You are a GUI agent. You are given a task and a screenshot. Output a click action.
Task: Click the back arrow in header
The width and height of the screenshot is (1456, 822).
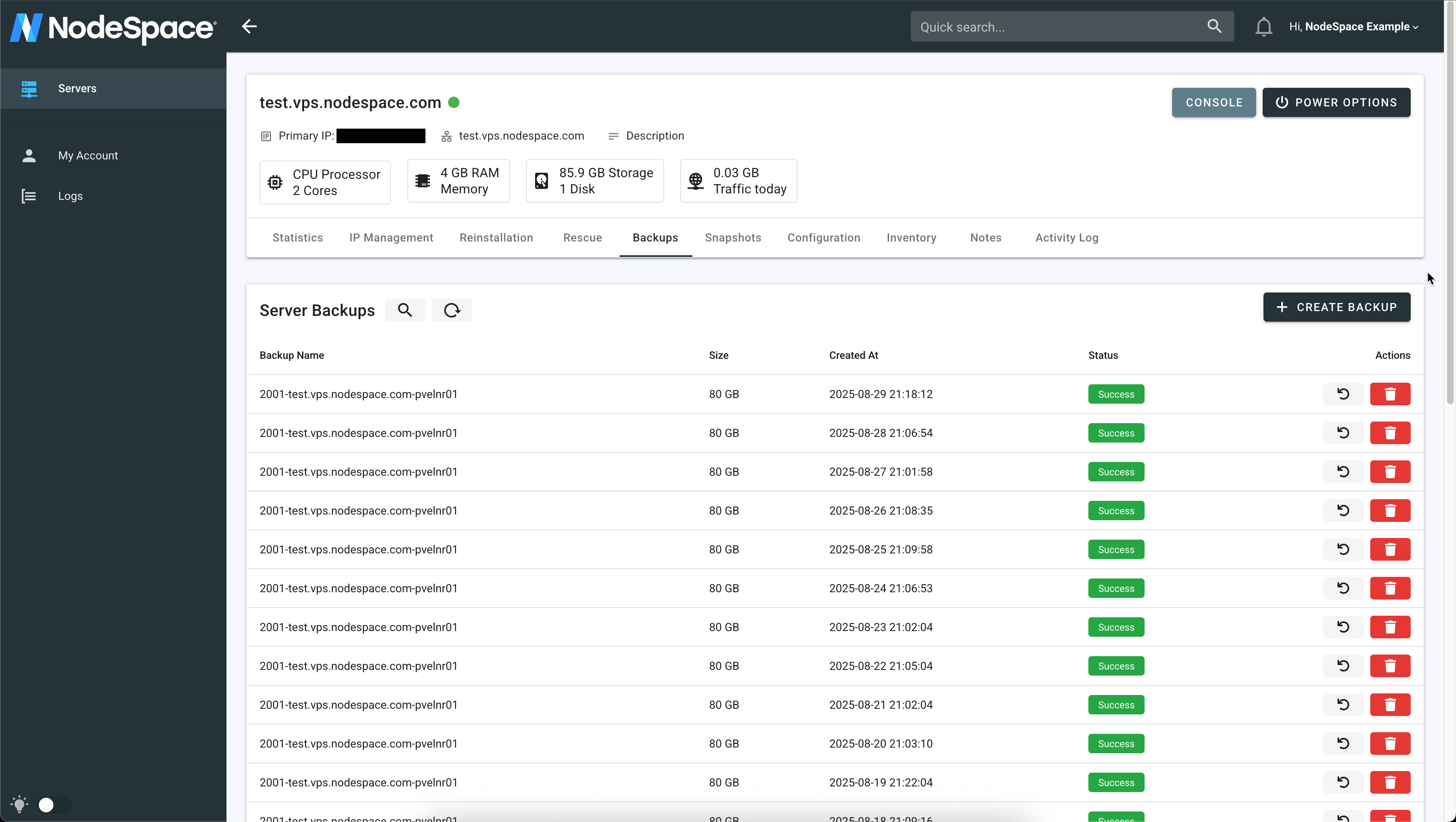point(249,27)
